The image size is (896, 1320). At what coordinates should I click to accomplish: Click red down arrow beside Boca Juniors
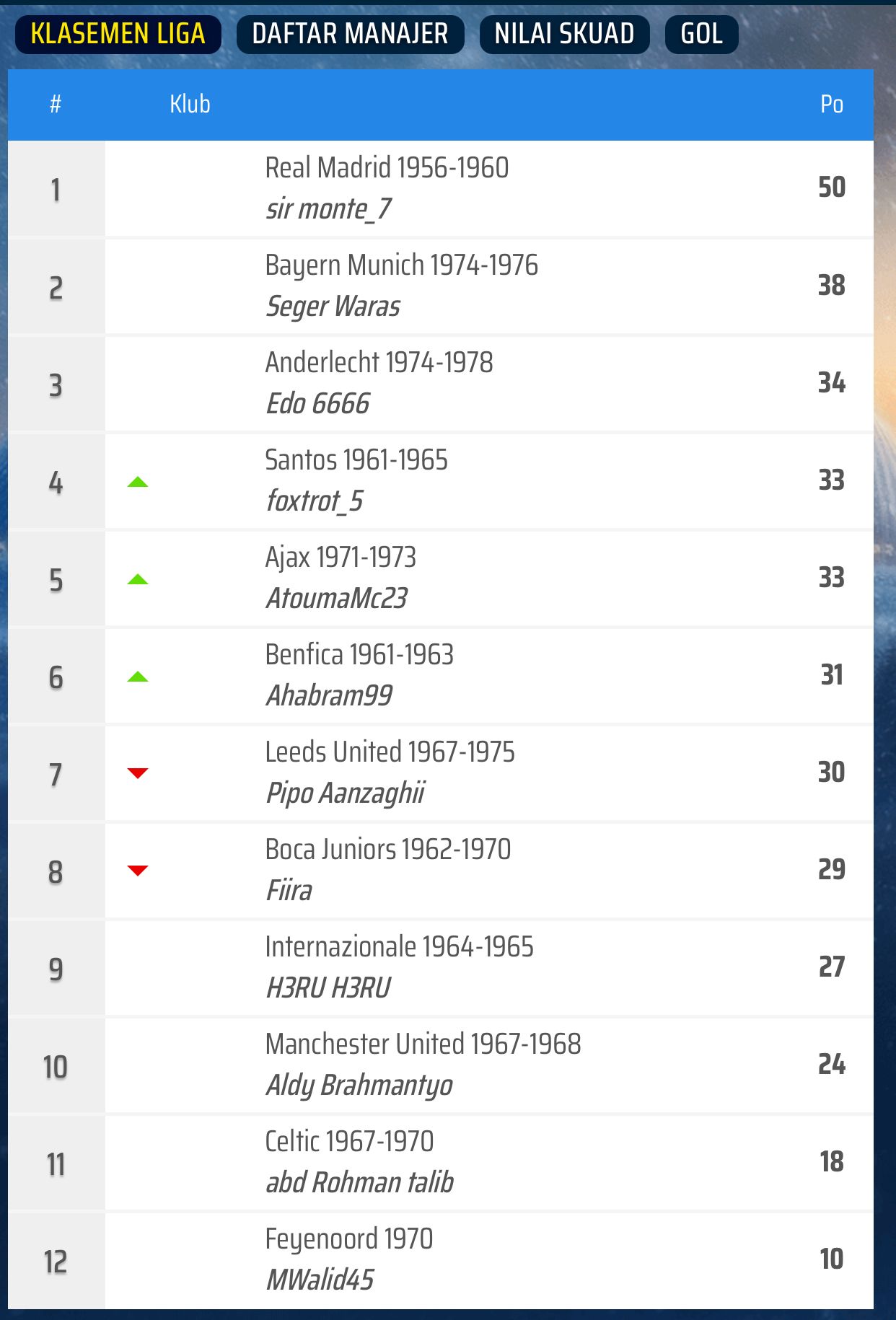point(138,871)
